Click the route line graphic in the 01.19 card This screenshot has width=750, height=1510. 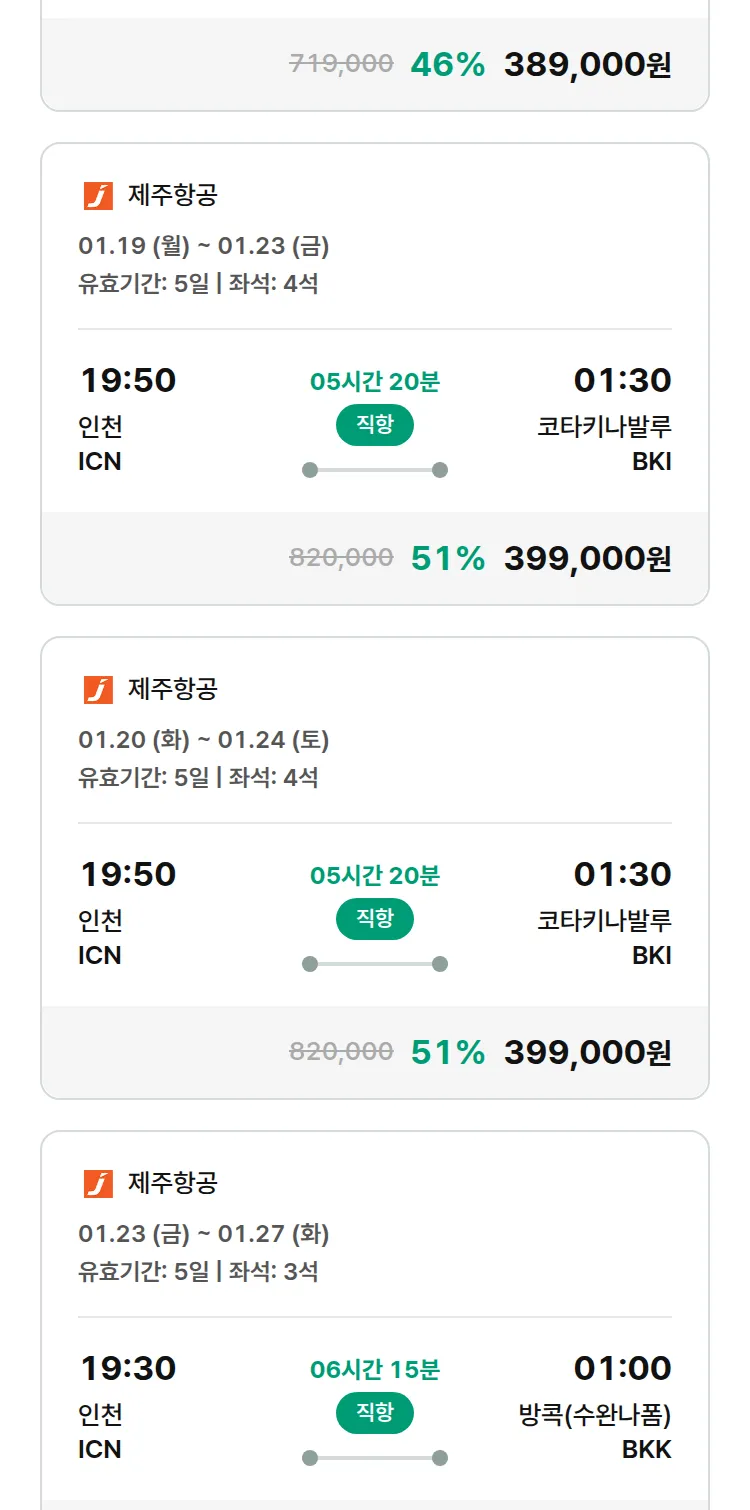[375, 470]
